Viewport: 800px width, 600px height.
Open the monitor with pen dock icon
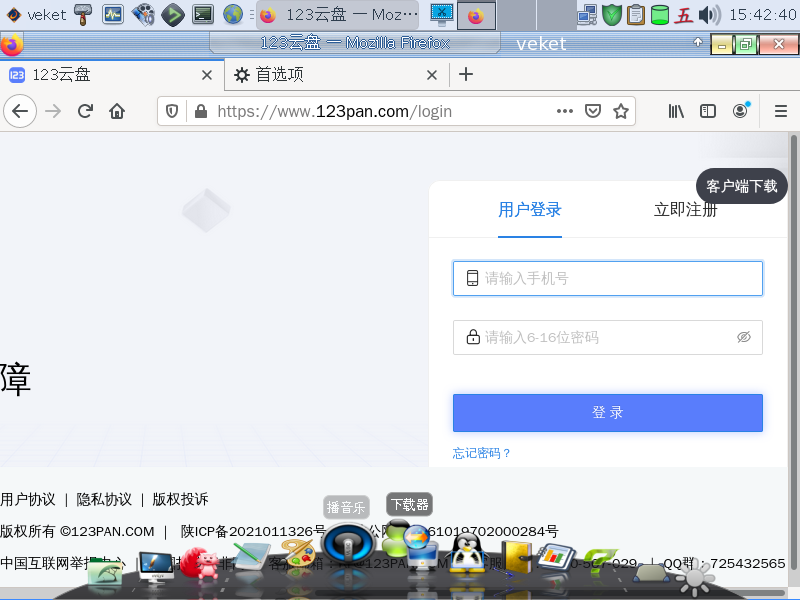155,567
